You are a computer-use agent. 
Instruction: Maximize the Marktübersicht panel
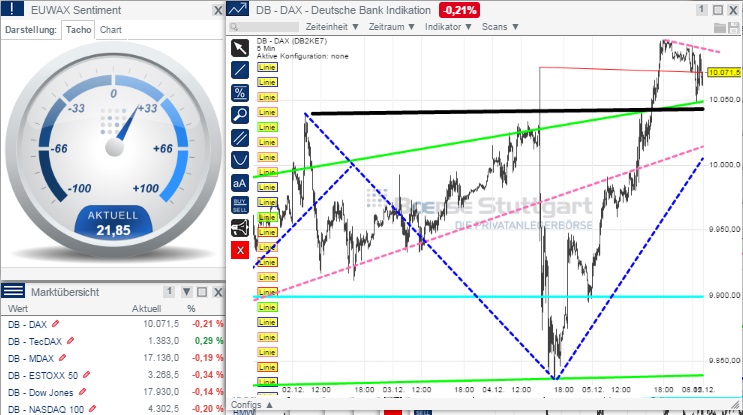(x=202, y=292)
